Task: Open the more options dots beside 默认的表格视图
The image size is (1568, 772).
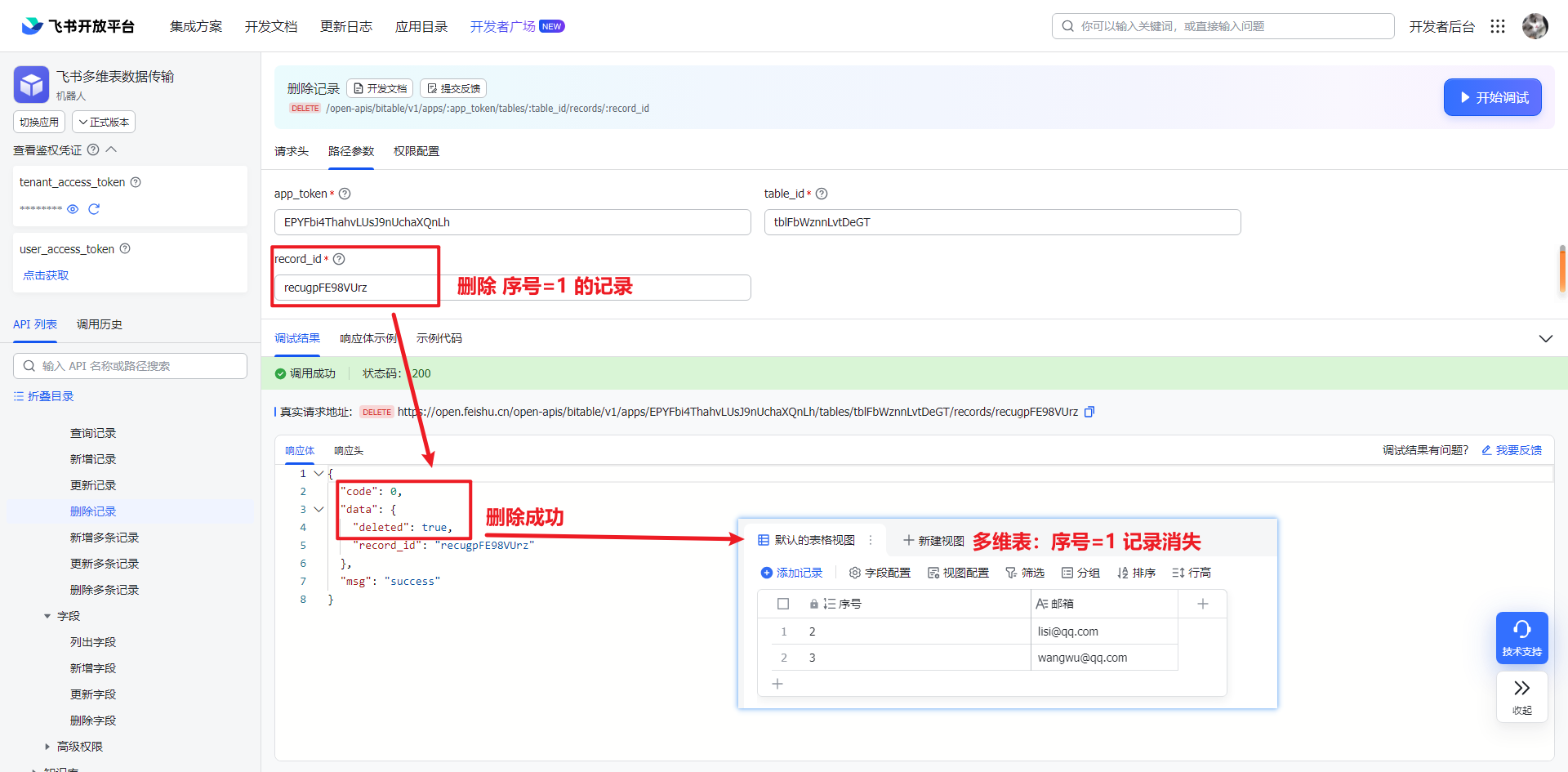Action: click(x=871, y=540)
